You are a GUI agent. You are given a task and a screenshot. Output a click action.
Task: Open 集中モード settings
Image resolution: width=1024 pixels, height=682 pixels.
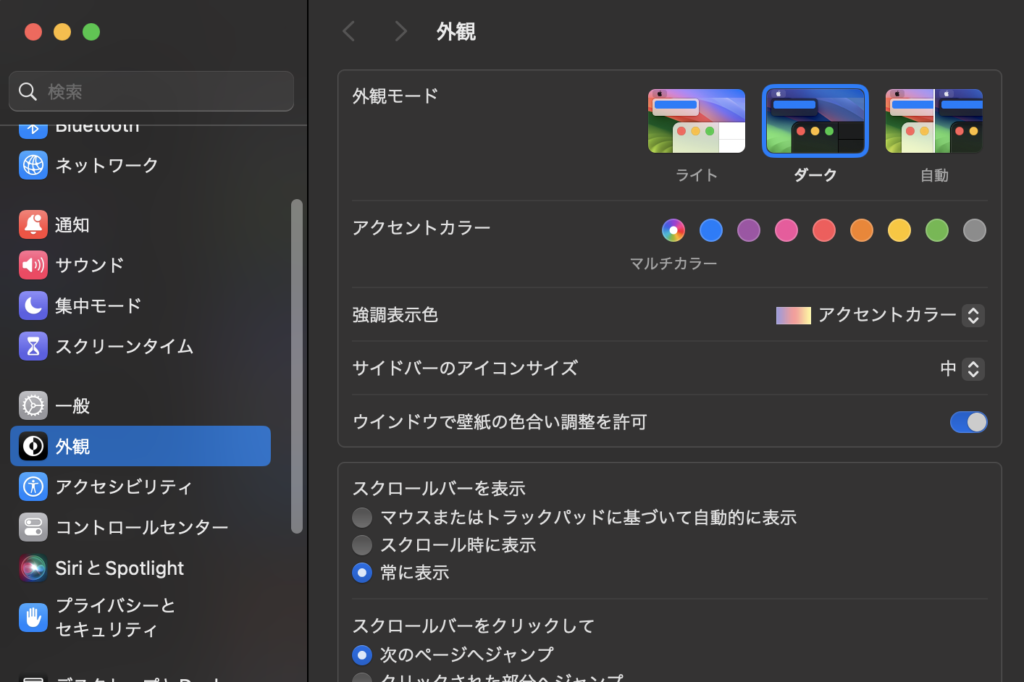pyautogui.click(x=140, y=306)
